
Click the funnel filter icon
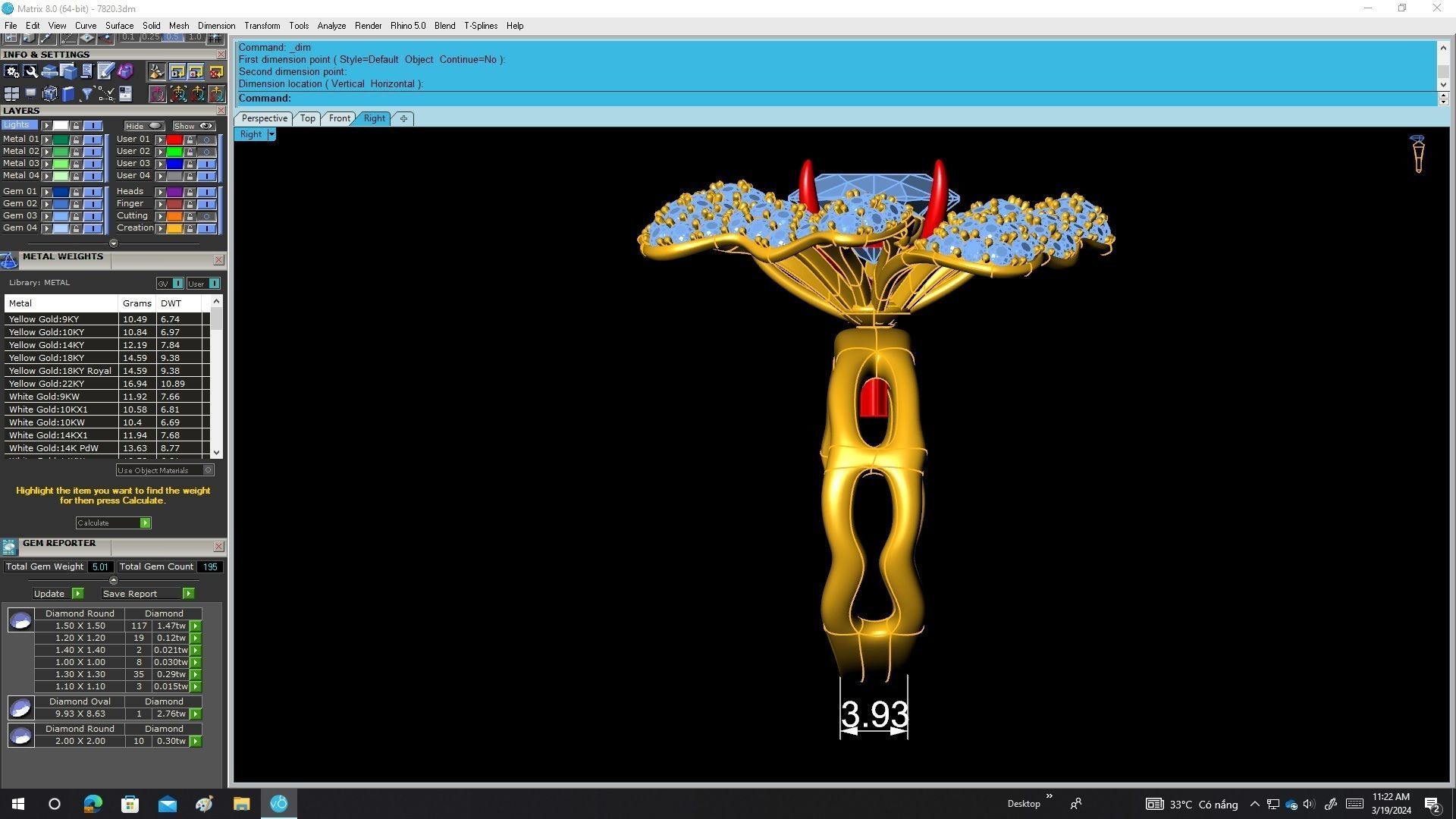click(87, 94)
